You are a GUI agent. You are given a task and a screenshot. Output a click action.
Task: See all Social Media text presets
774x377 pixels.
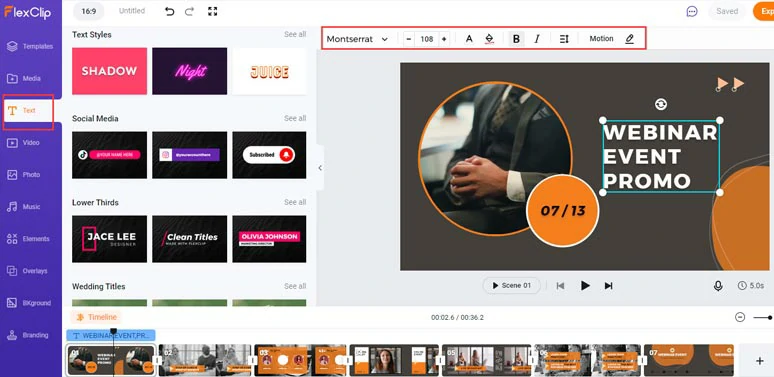point(295,118)
